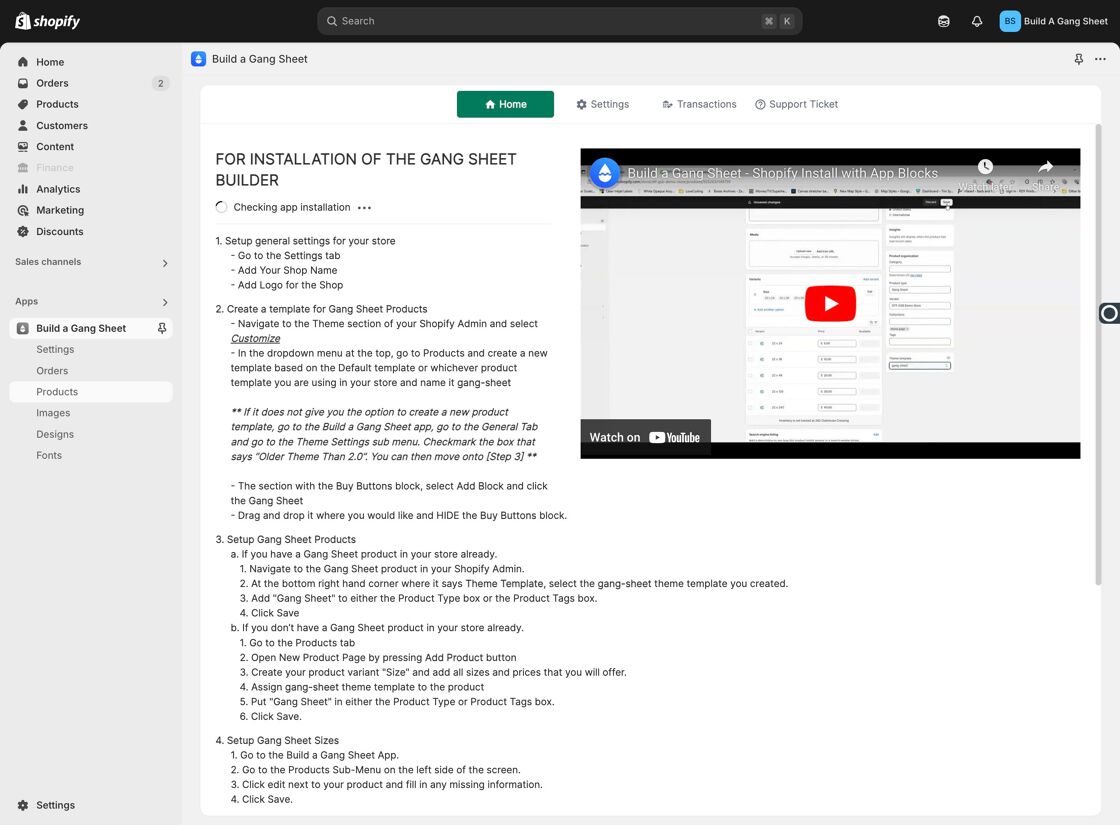Click Build a Gang Sheet page header title
The height and width of the screenshot is (825, 1120).
(x=259, y=59)
